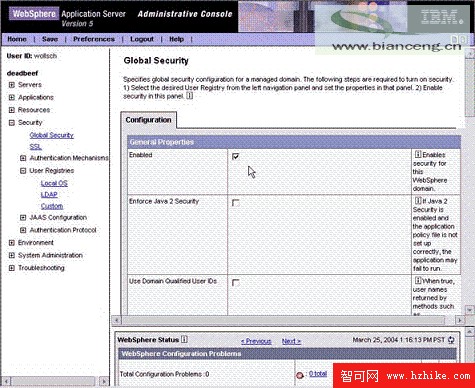Open Preferences from top menu
This screenshot has height=388, width=475.
(94, 39)
